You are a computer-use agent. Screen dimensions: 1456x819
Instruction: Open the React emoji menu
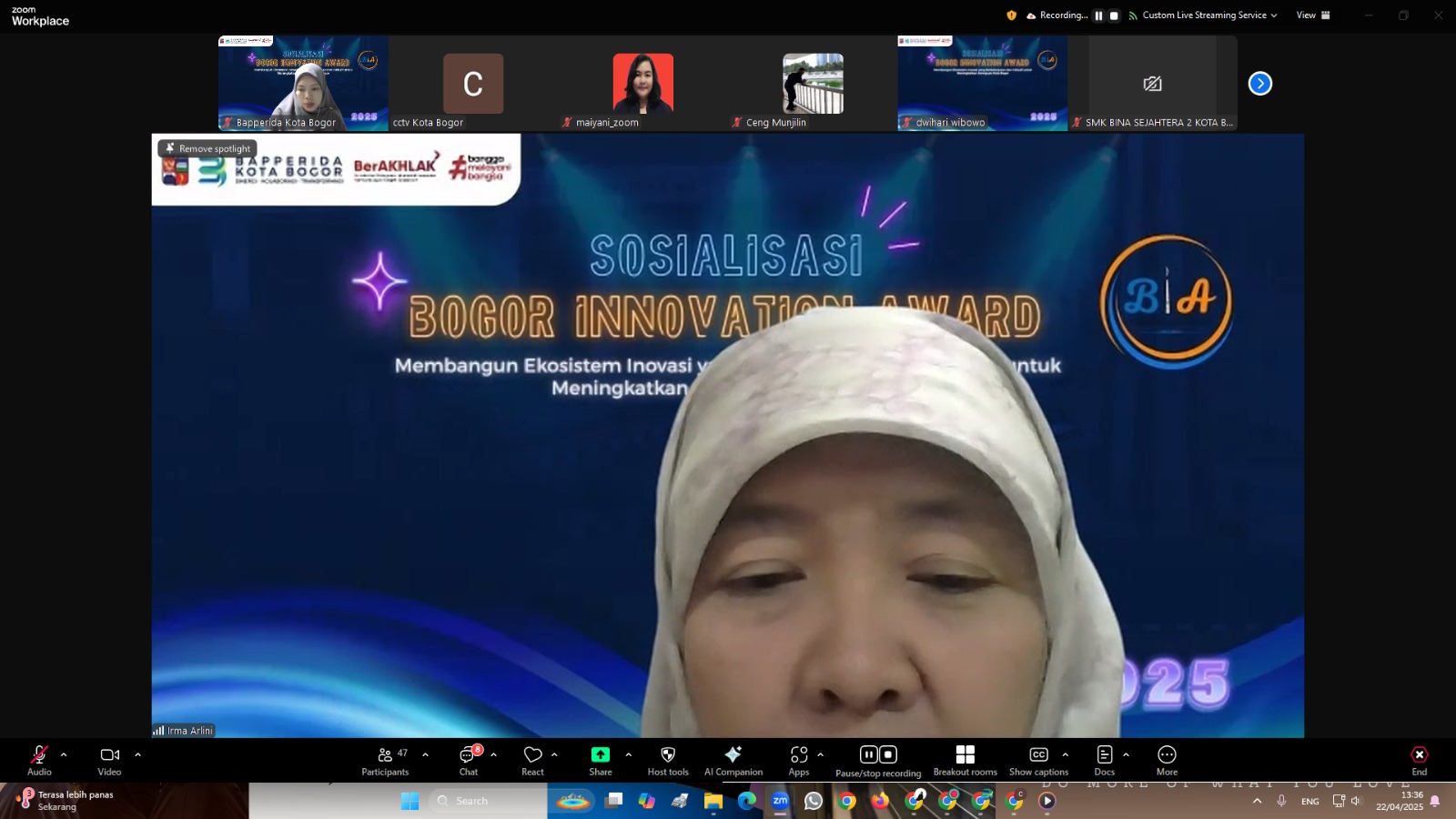coord(532,761)
